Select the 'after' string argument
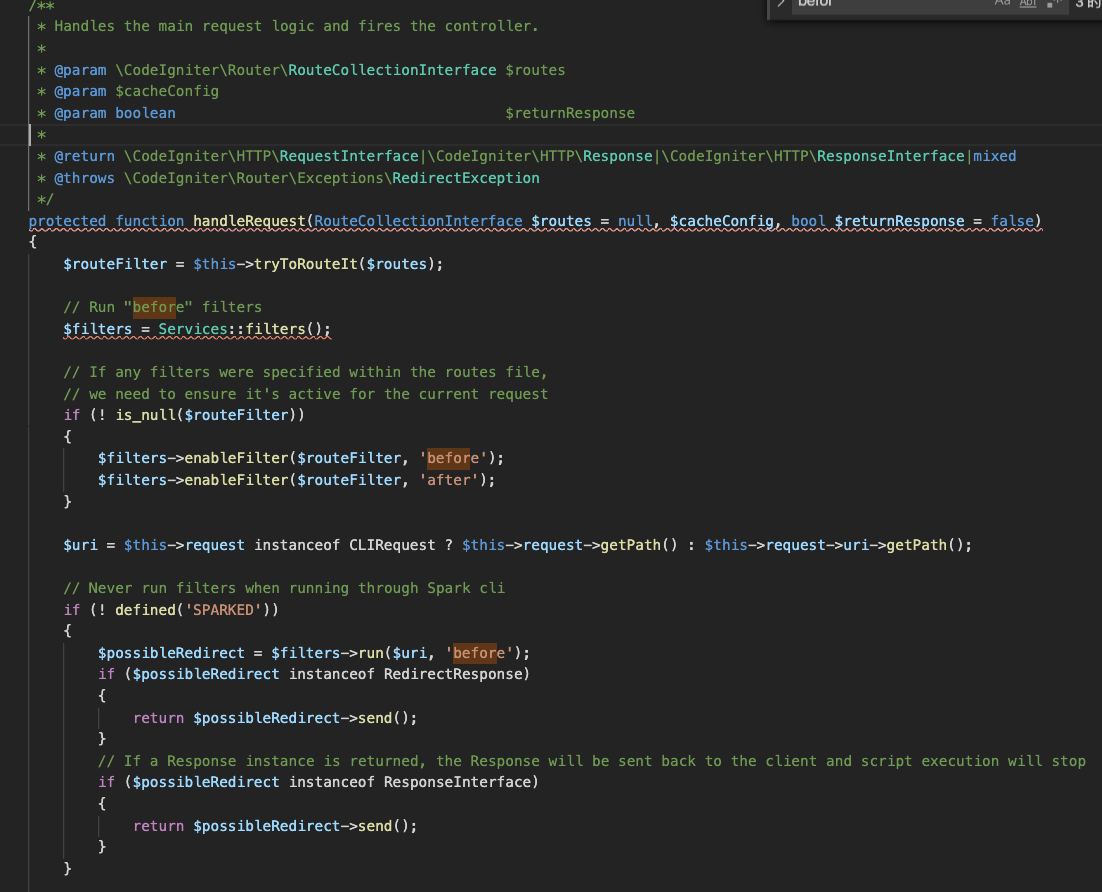This screenshot has width=1102, height=892. tap(456, 480)
